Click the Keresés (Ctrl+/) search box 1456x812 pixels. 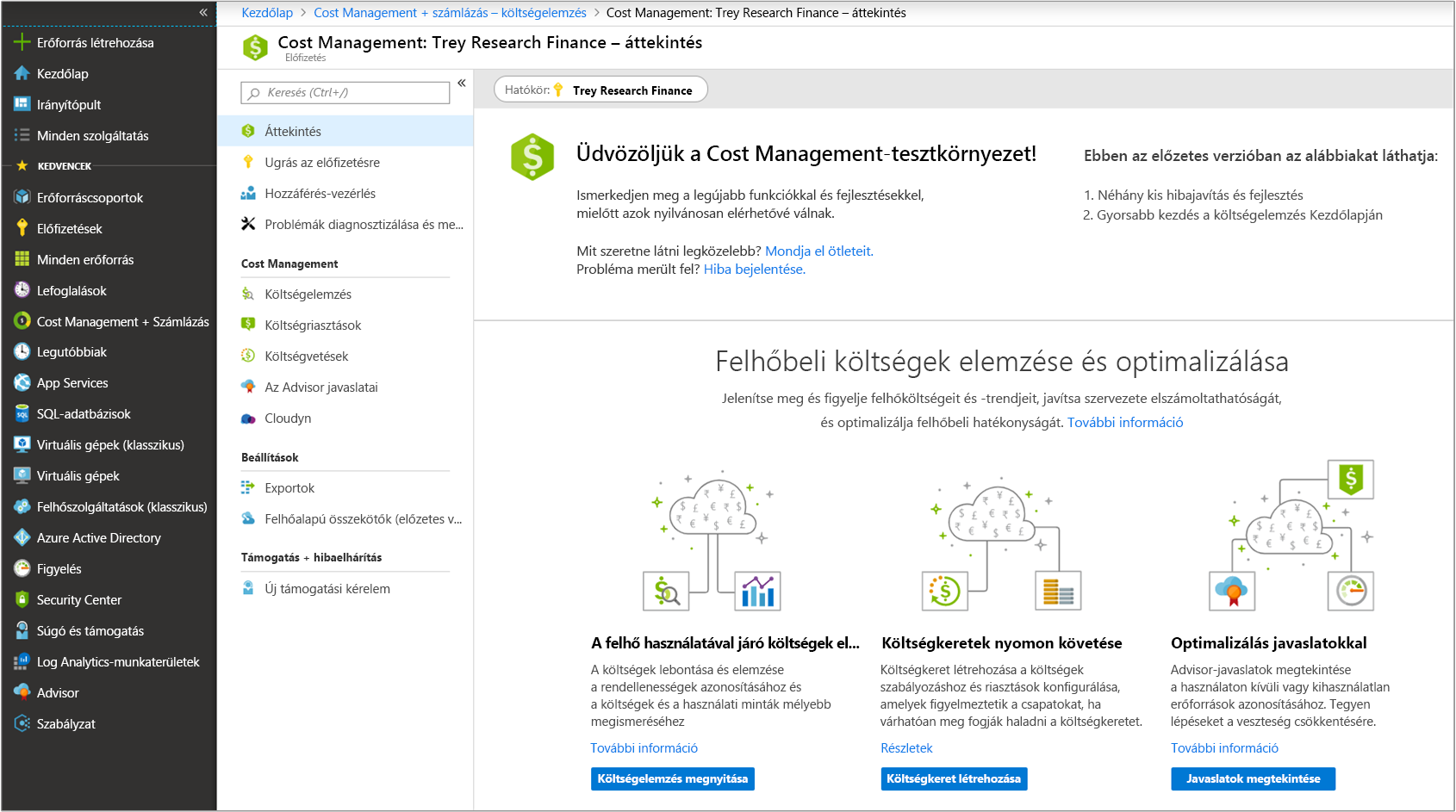(x=345, y=92)
